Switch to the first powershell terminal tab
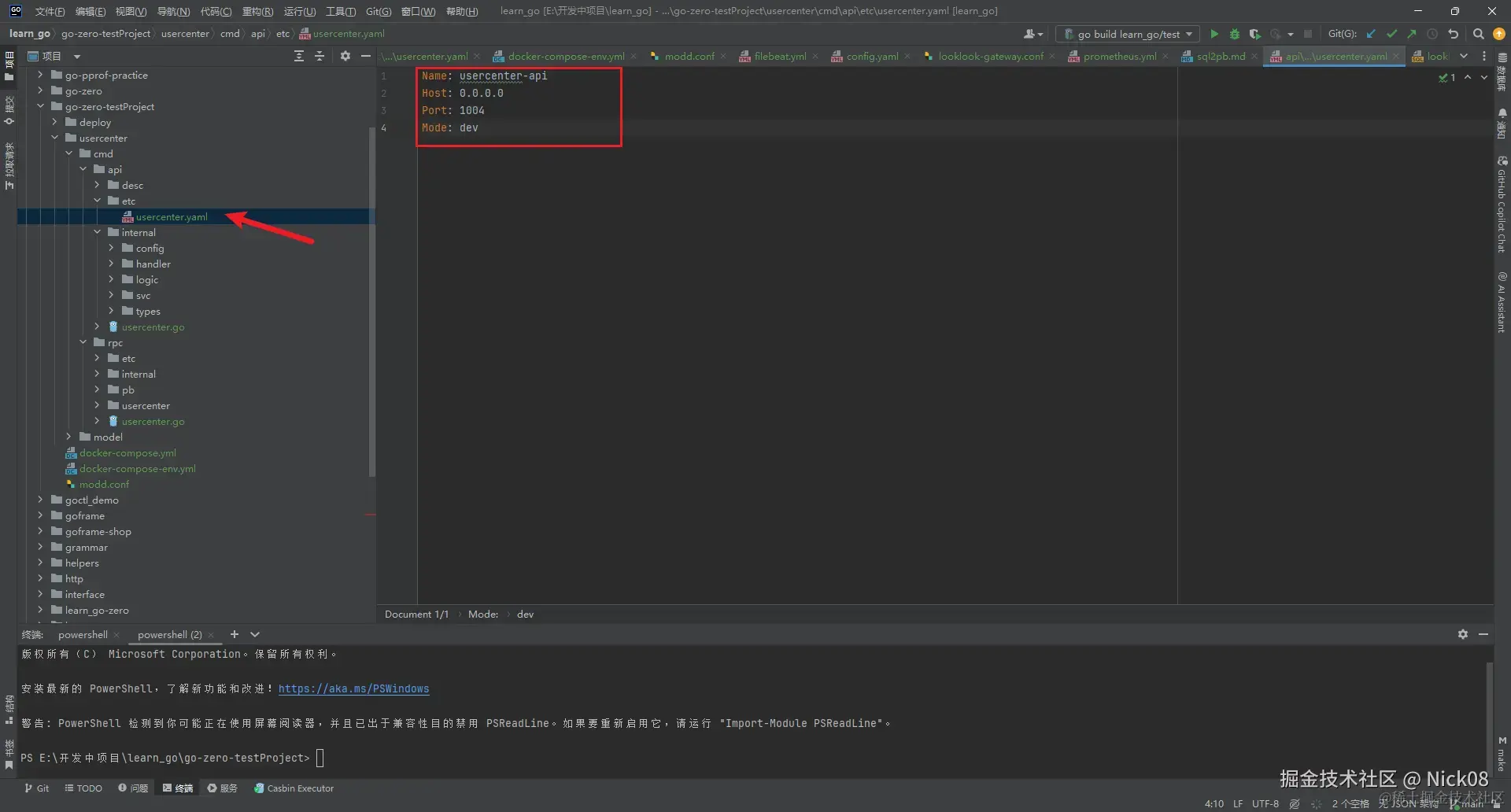1511x812 pixels. click(x=83, y=634)
